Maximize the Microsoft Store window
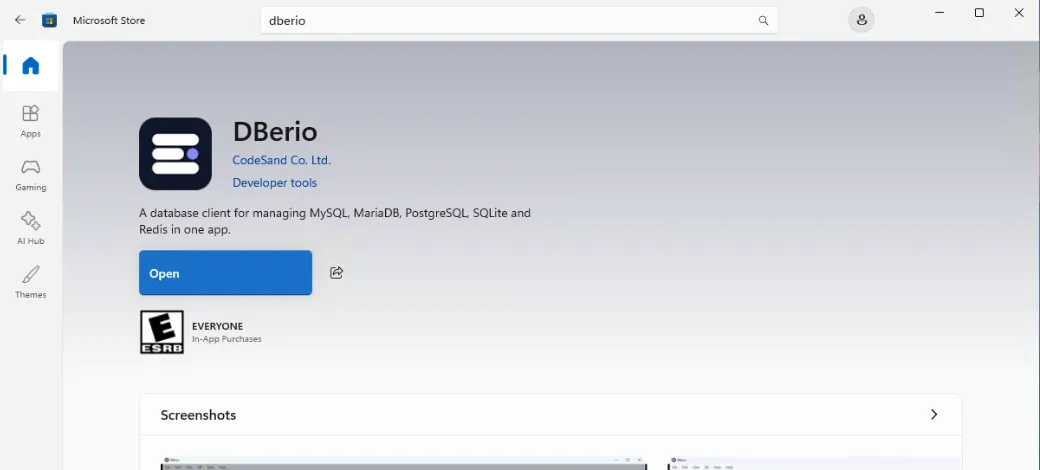Image resolution: width=1040 pixels, height=470 pixels. (979, 13)
